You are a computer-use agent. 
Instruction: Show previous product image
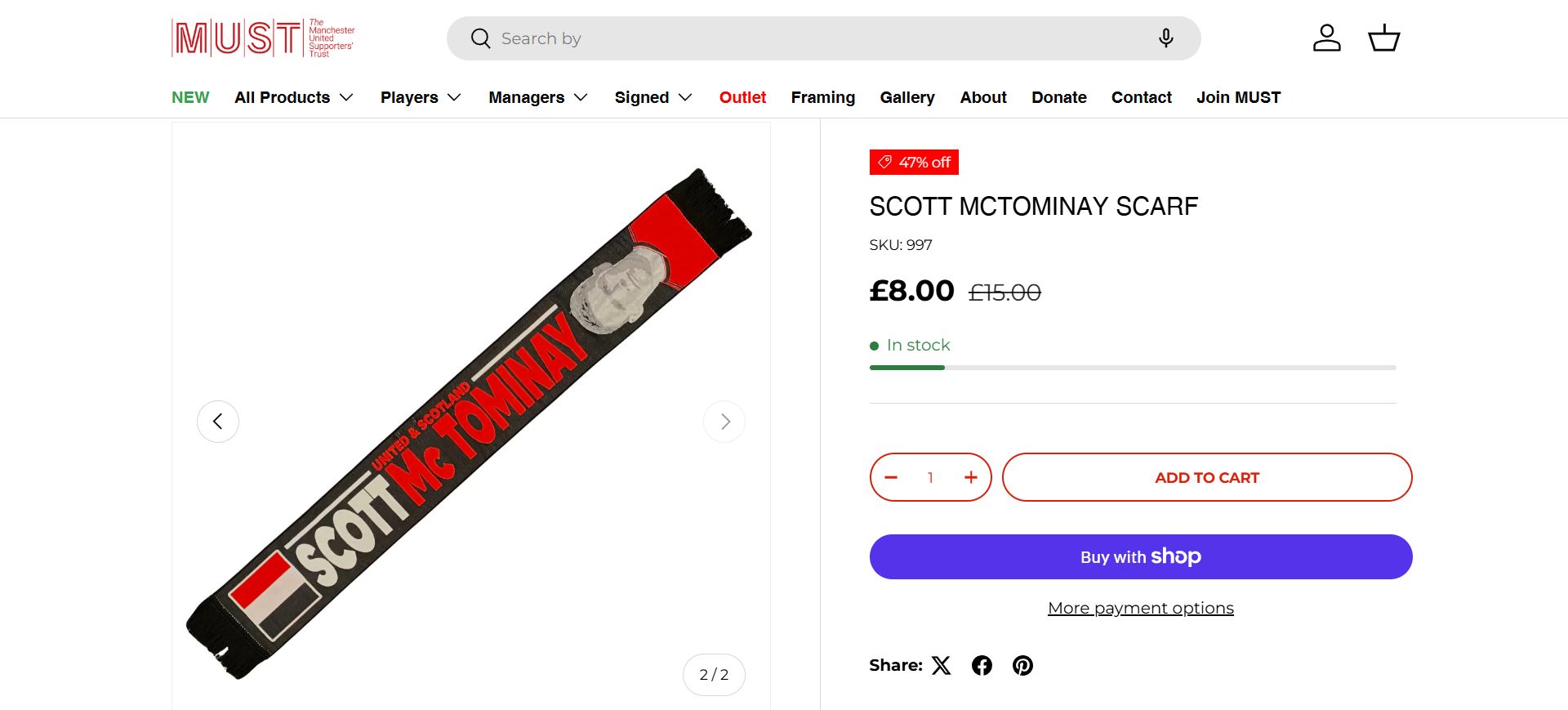[218, 422]
